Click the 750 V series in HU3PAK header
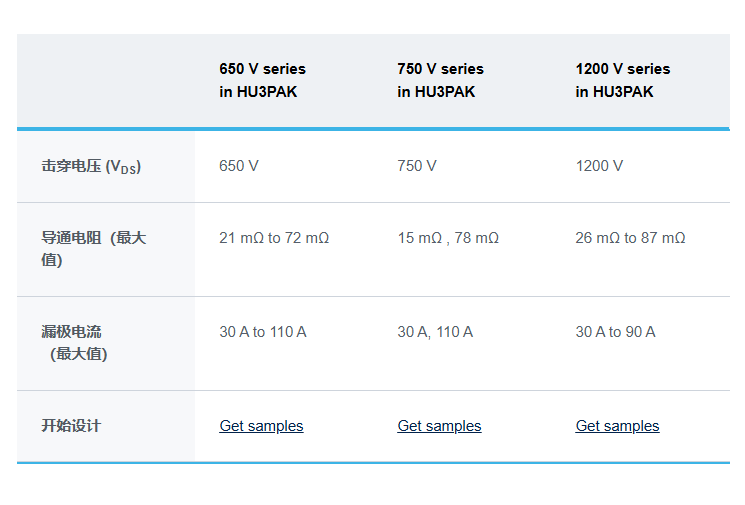The height and width of the screenshot is (505, 745). tap(440, 80)
